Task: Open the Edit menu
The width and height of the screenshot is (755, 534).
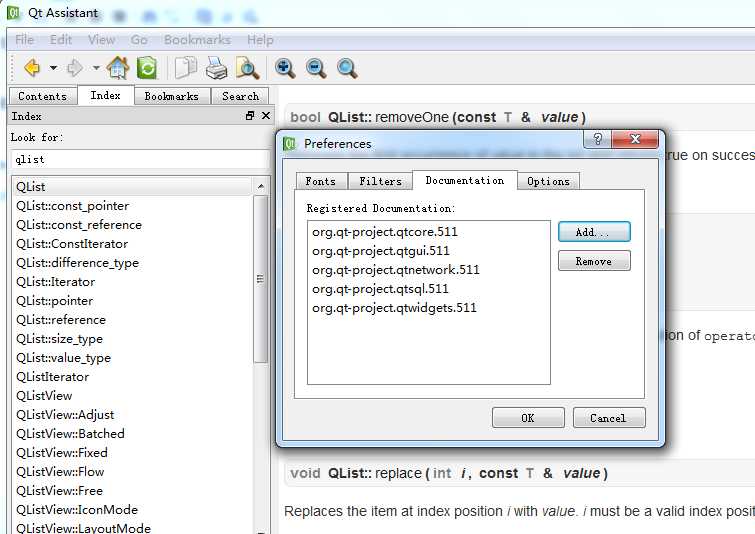Action: coord(61,39)
